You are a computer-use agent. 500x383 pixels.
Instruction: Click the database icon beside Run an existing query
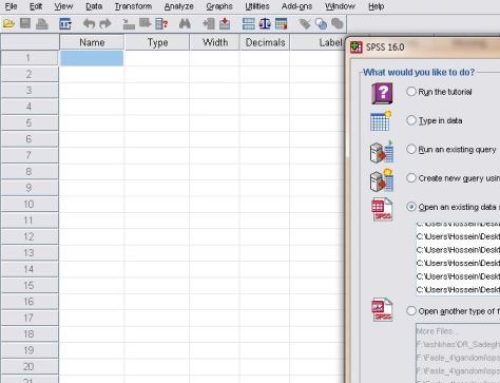click(x=382, y=152)
